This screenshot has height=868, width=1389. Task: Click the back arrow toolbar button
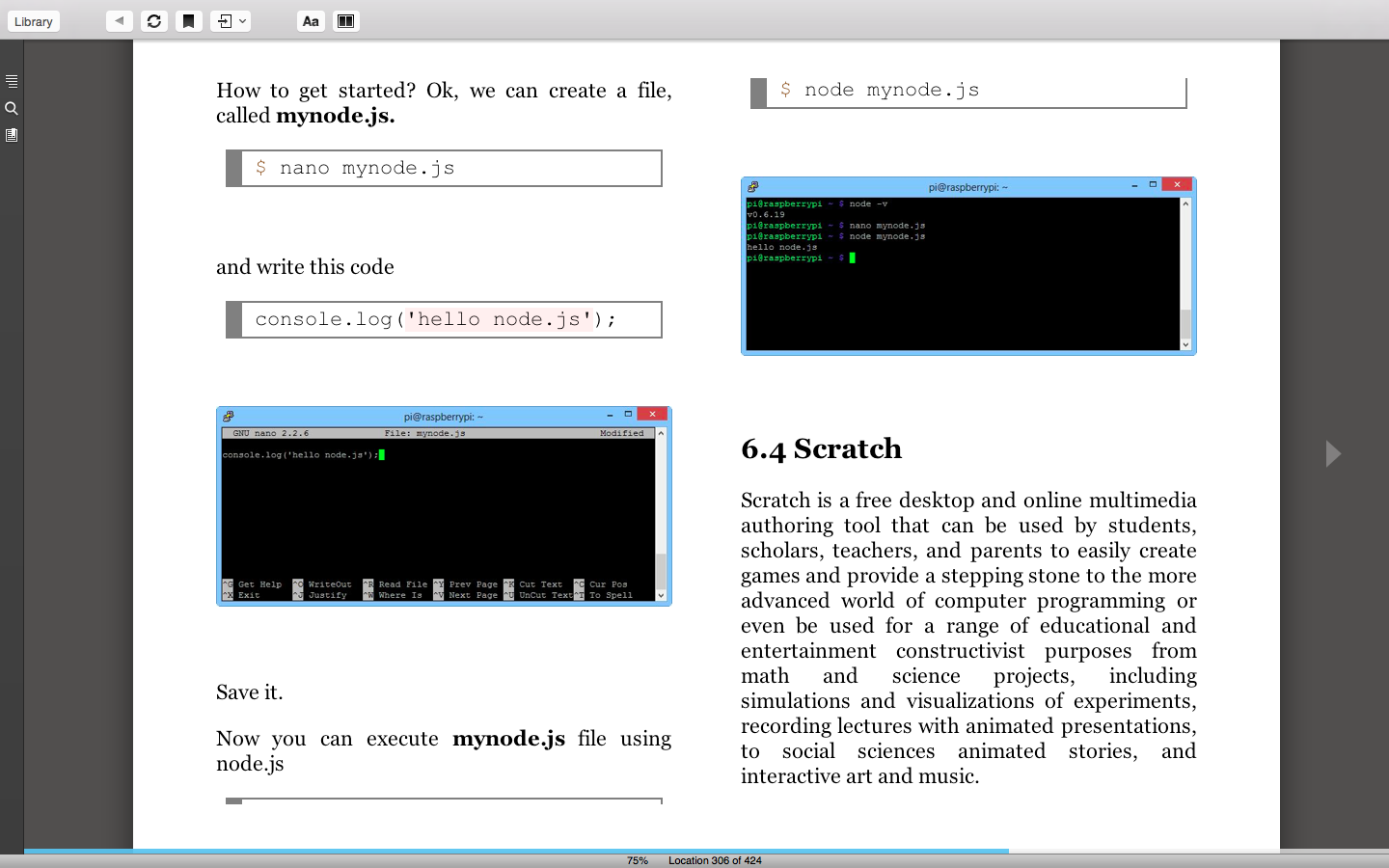point(120,20)
